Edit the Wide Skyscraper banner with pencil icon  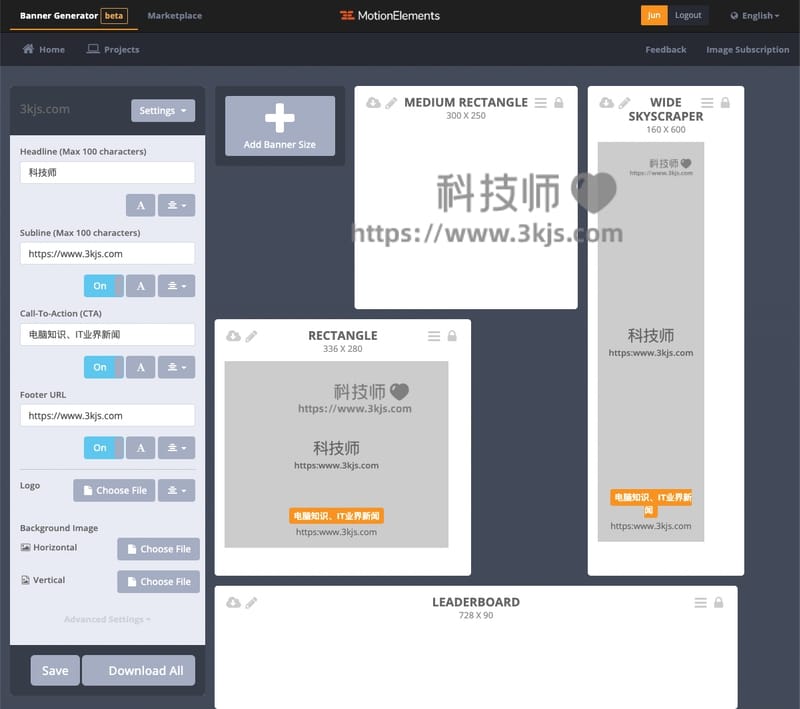tap(624, 103)
